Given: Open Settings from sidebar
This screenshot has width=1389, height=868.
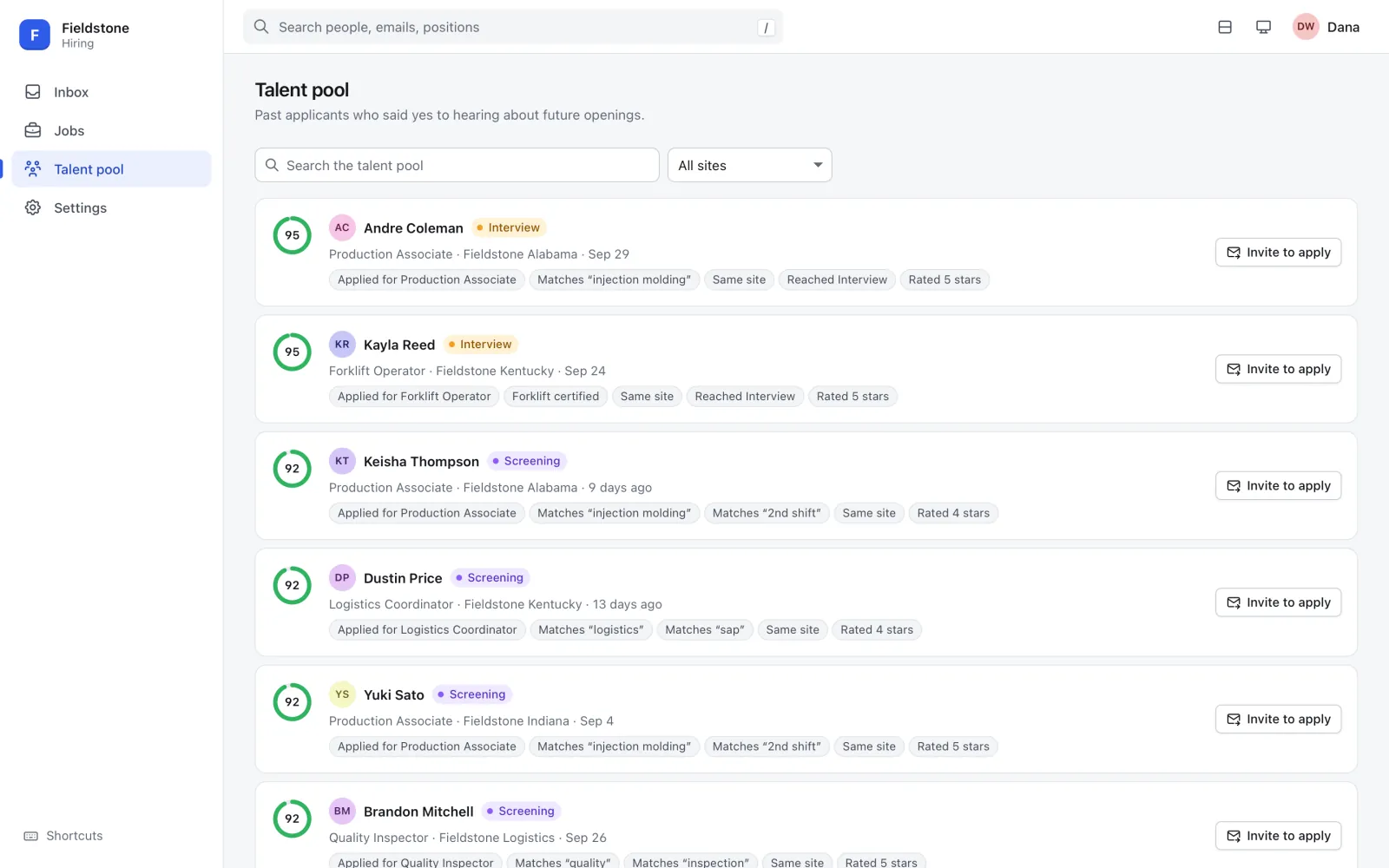Looking at the screenshot, I should [x=111, y=207].
